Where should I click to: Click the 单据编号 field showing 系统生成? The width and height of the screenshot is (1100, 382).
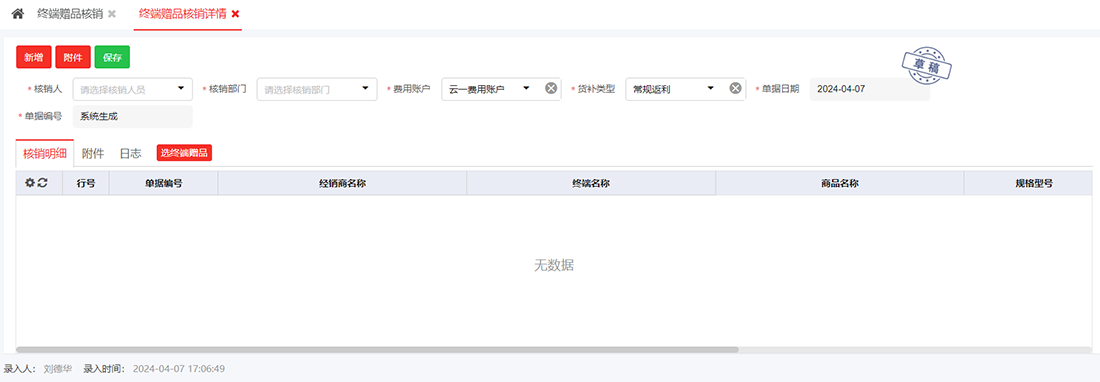[133, 116]
